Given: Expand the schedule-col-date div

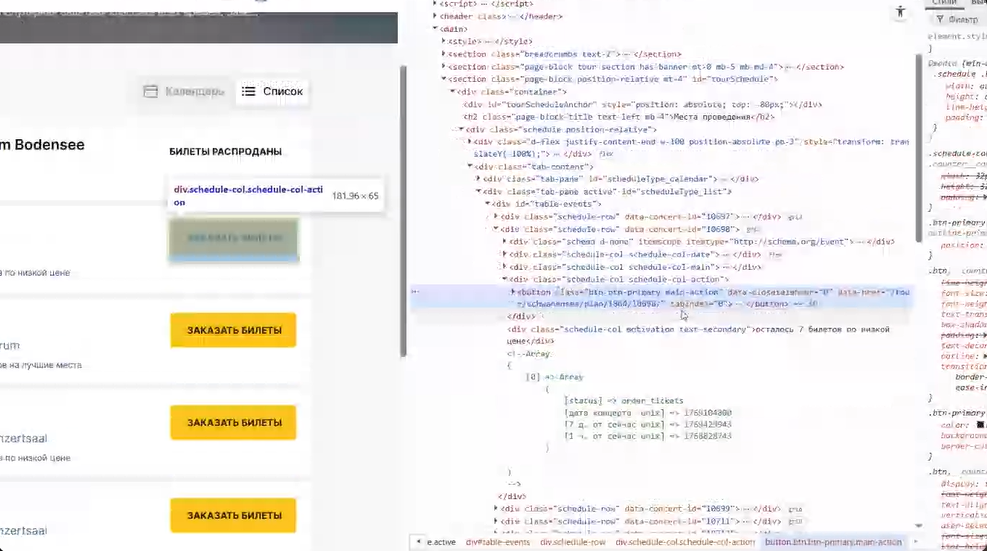Looking at the screenshot, I should click(505, 254).
